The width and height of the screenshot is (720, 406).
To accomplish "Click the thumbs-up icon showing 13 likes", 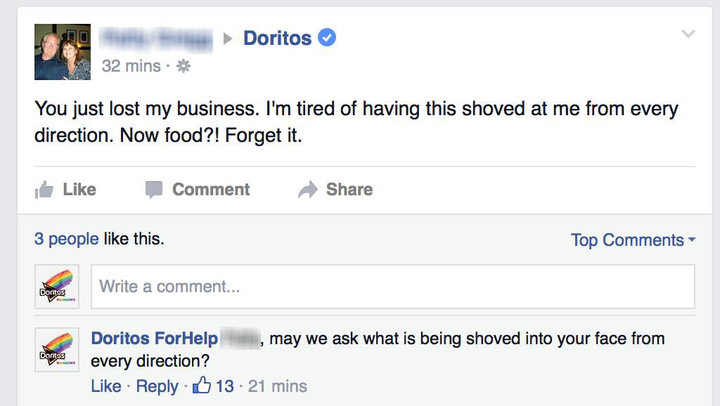I will tap(202, 385).
